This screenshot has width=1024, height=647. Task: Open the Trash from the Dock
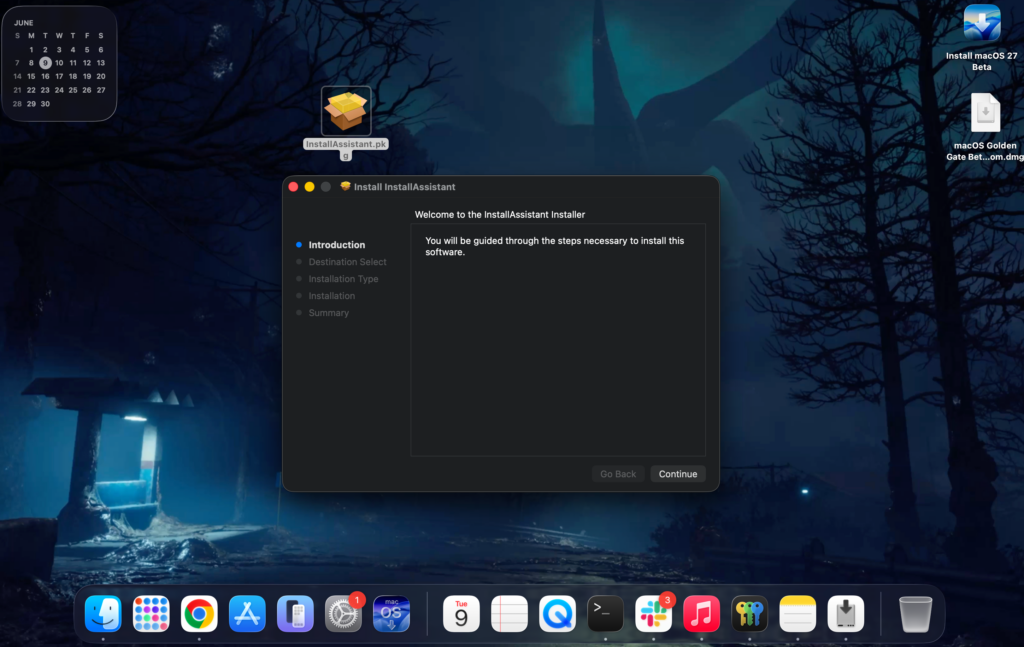pyautogui.click(x=915, y=614)
